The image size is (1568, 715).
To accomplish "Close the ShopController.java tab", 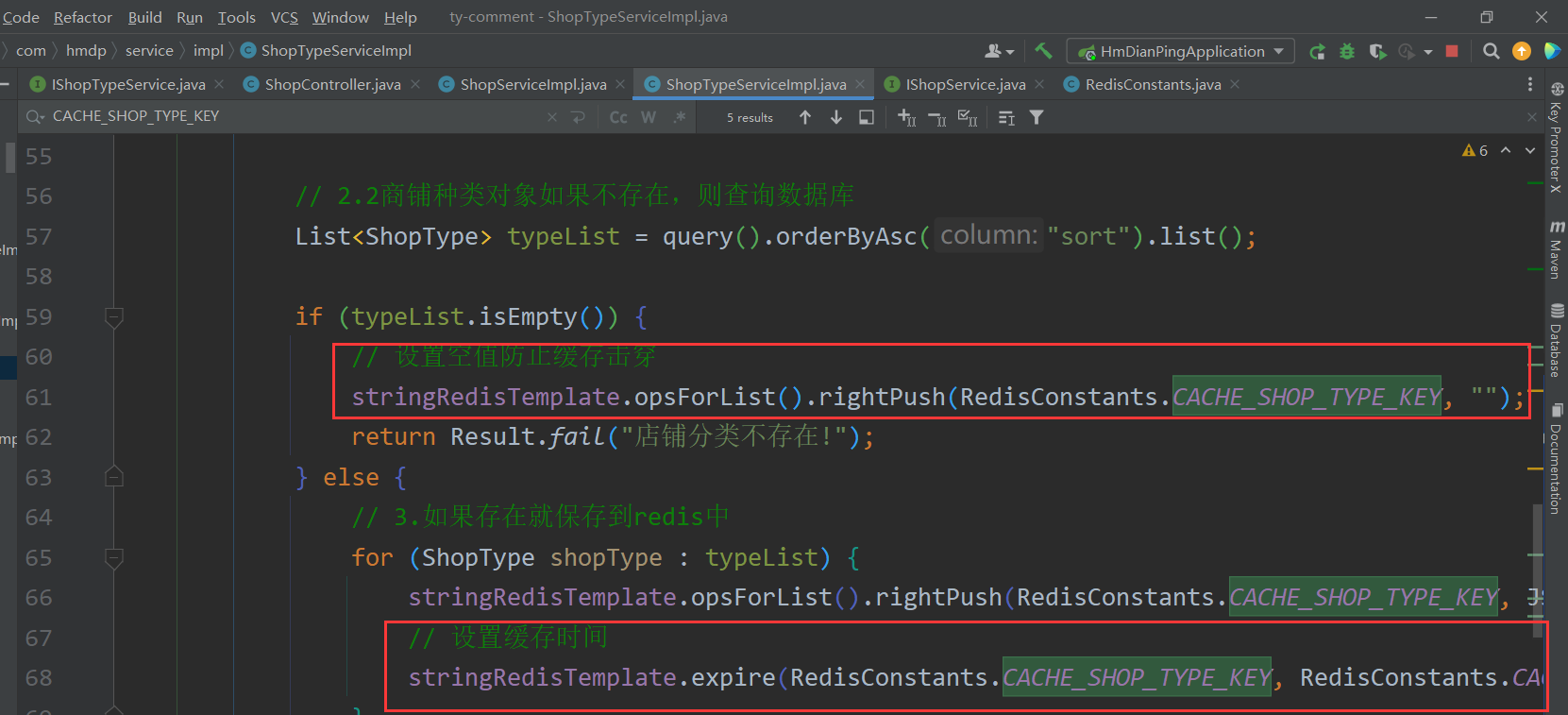I will coord(415,84).
